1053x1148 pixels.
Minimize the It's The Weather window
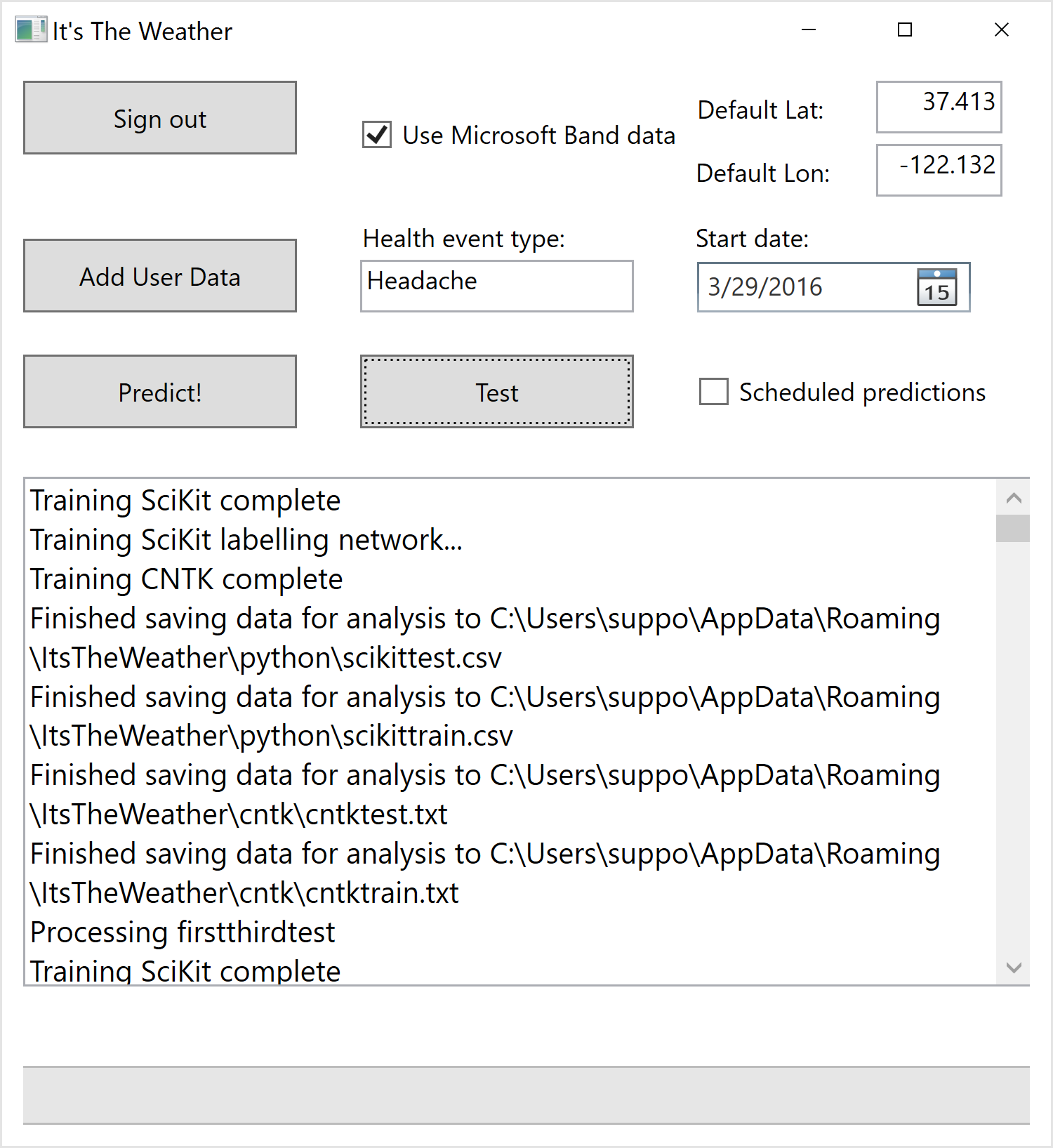[x=809, y=30]
